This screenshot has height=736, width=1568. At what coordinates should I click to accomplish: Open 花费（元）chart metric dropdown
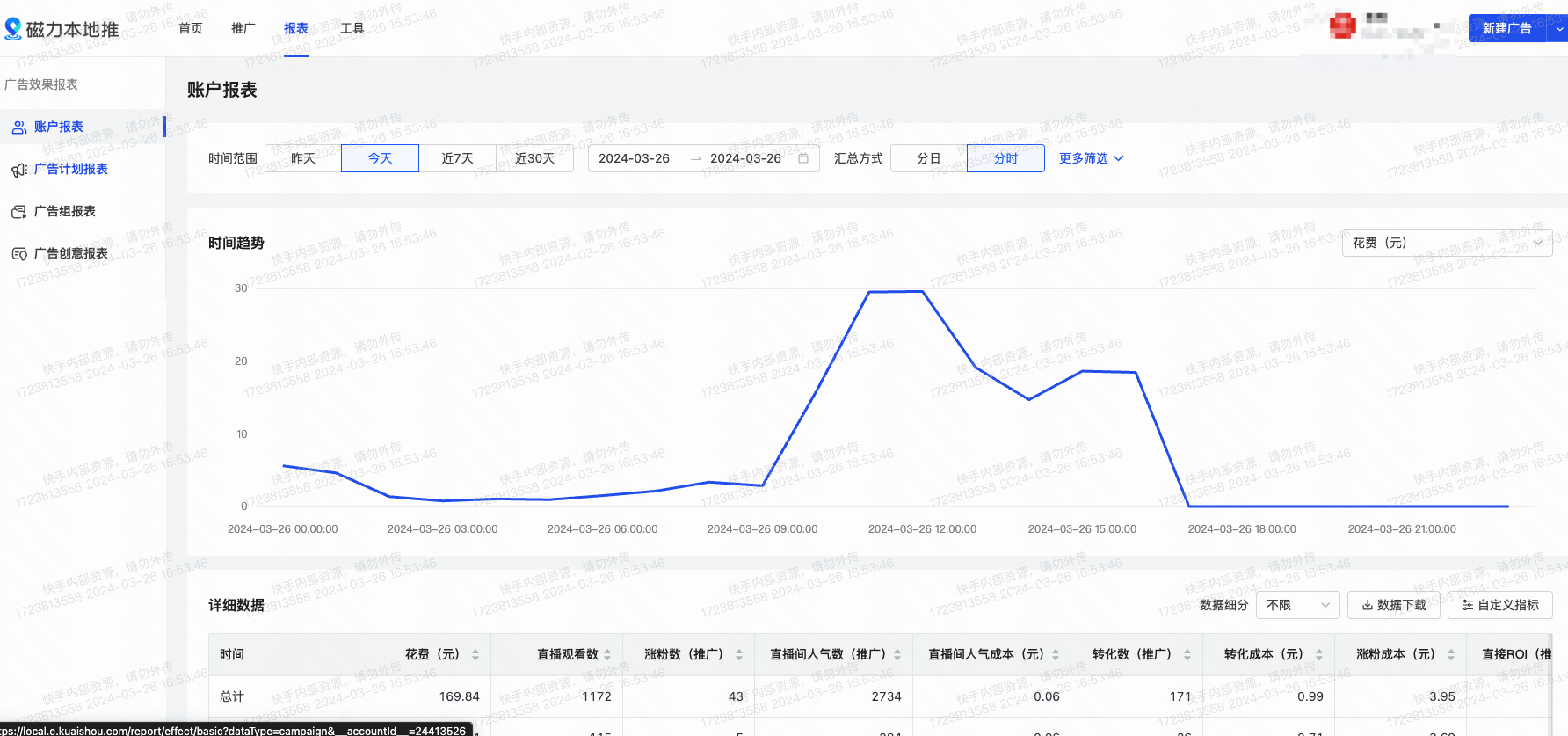coord(1447,243)
